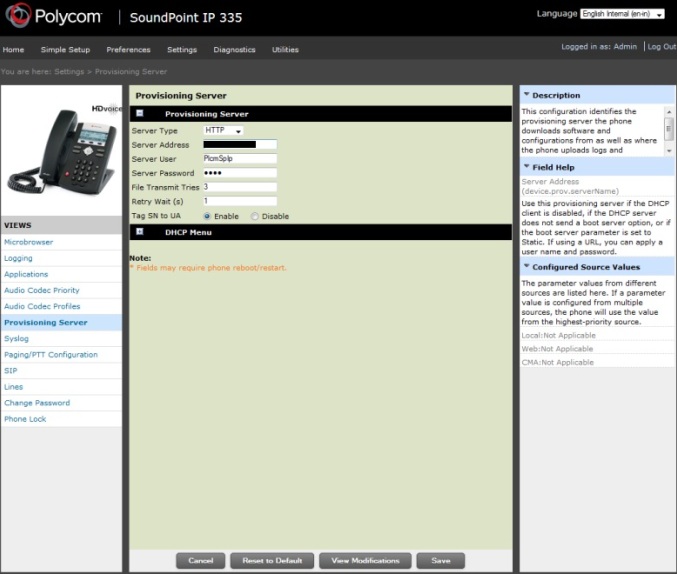
Task: Open Microbrowser view
Action: pos(28,242)
